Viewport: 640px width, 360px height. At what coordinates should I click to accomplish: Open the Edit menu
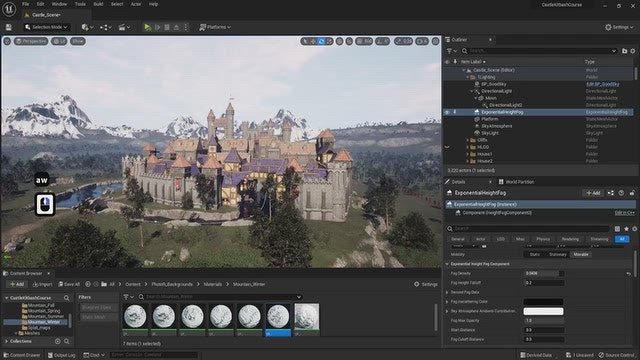coord(40,4)
